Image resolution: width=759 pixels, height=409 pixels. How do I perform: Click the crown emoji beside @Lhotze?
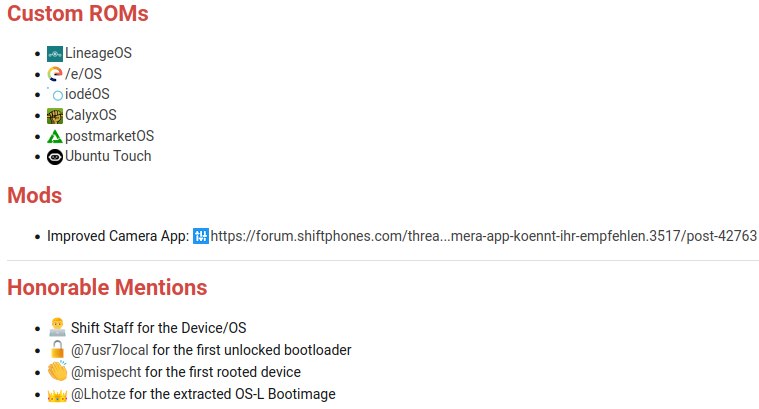point(56,394)
